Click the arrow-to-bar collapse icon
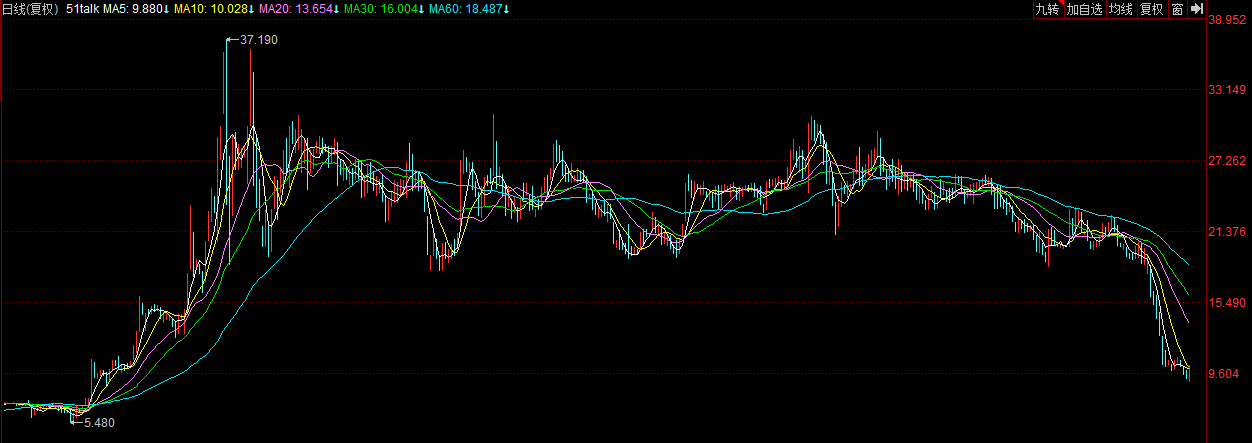 click(x=1195, y=9)
